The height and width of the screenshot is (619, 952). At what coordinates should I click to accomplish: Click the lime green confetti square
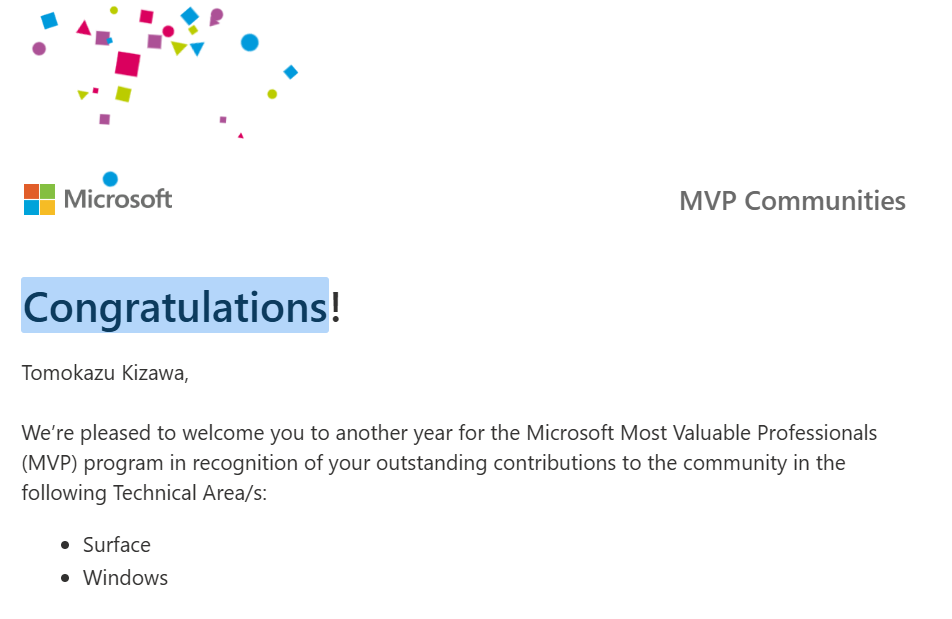tap(123, 94)
